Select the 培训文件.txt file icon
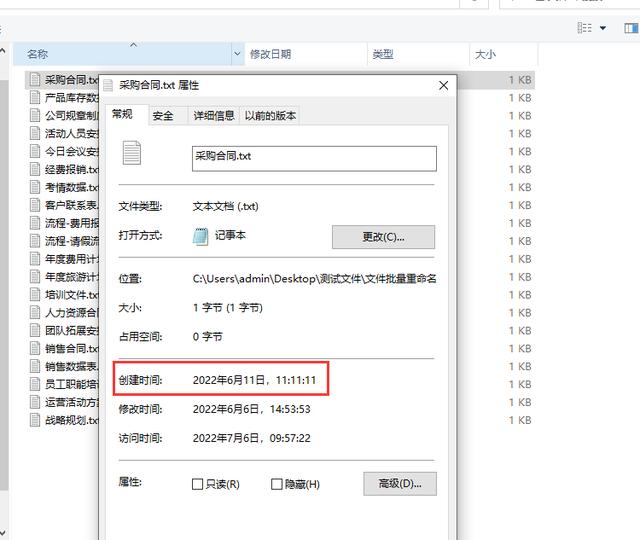The image size is (640, 540). (35, 295)
